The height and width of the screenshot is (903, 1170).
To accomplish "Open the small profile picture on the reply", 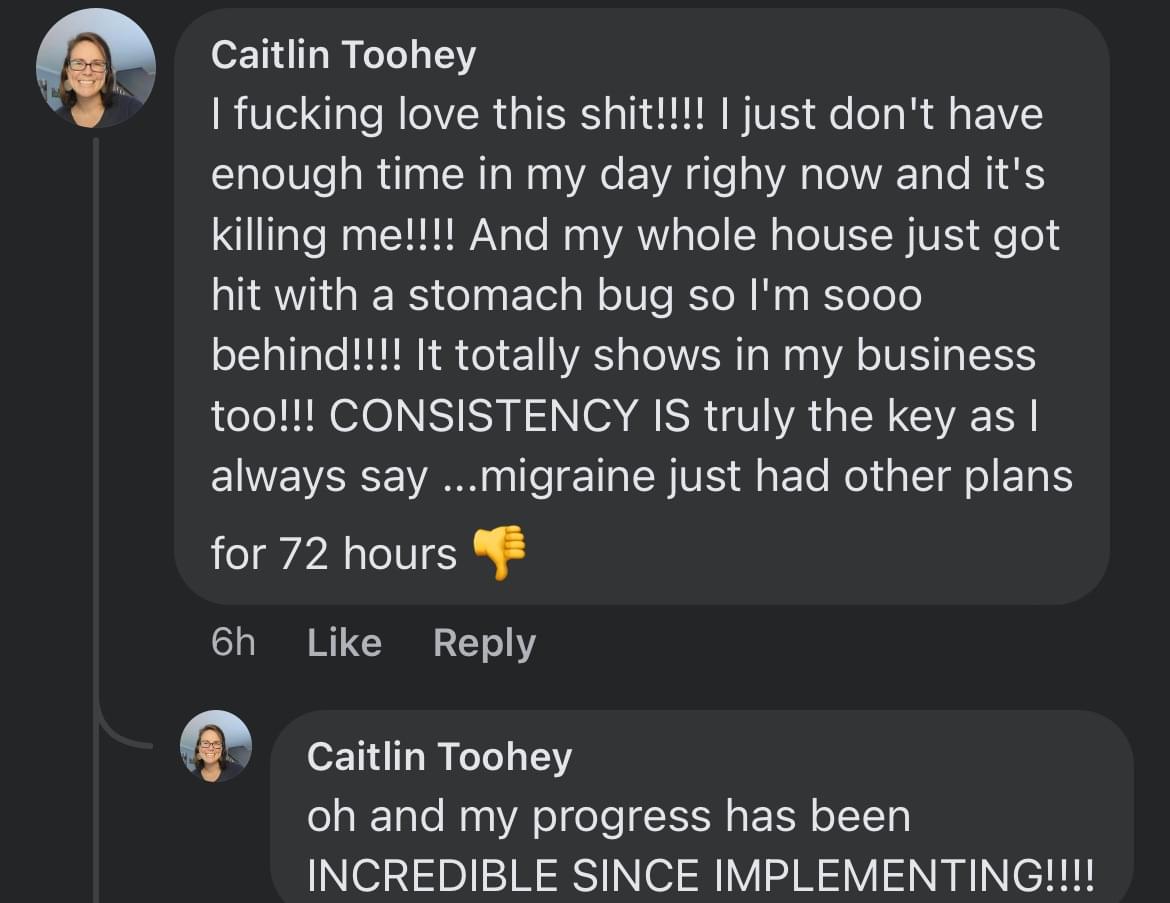I will coord(215,746).
